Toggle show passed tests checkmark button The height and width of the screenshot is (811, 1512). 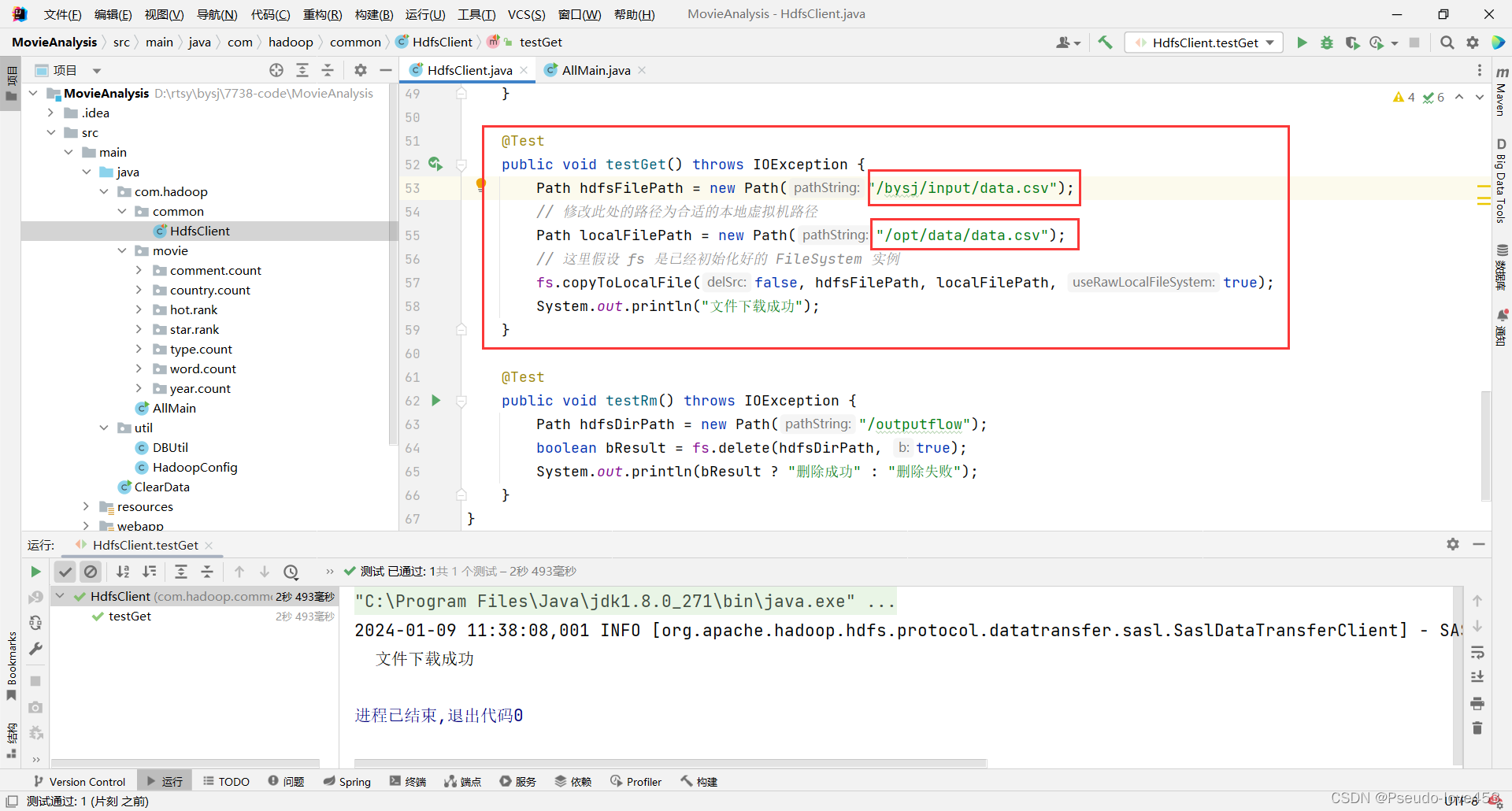click(65, 572)
